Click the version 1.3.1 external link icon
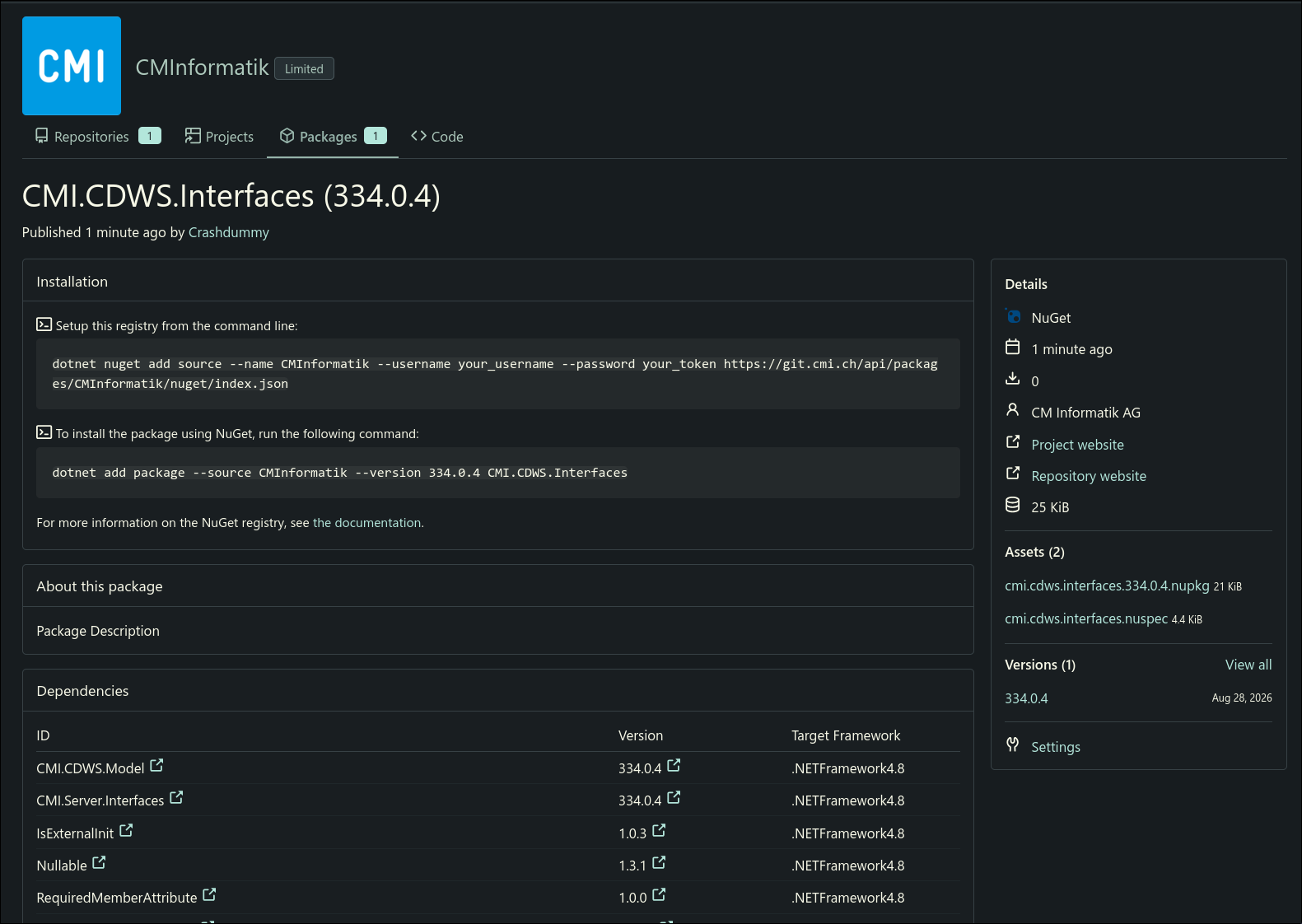The image size is (1302, 924). pyautogui.click(x=659, y=863)
